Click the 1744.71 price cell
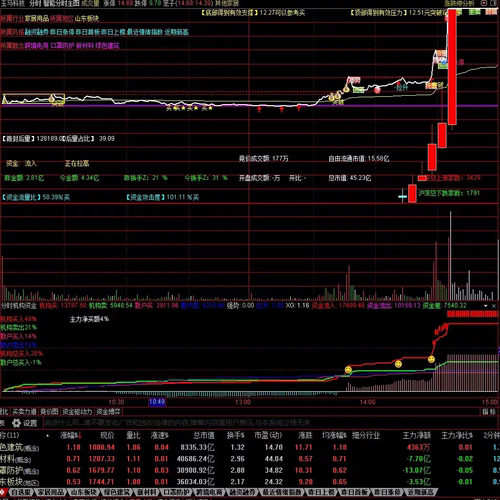 pyautogui.click(x=101, y=482)
